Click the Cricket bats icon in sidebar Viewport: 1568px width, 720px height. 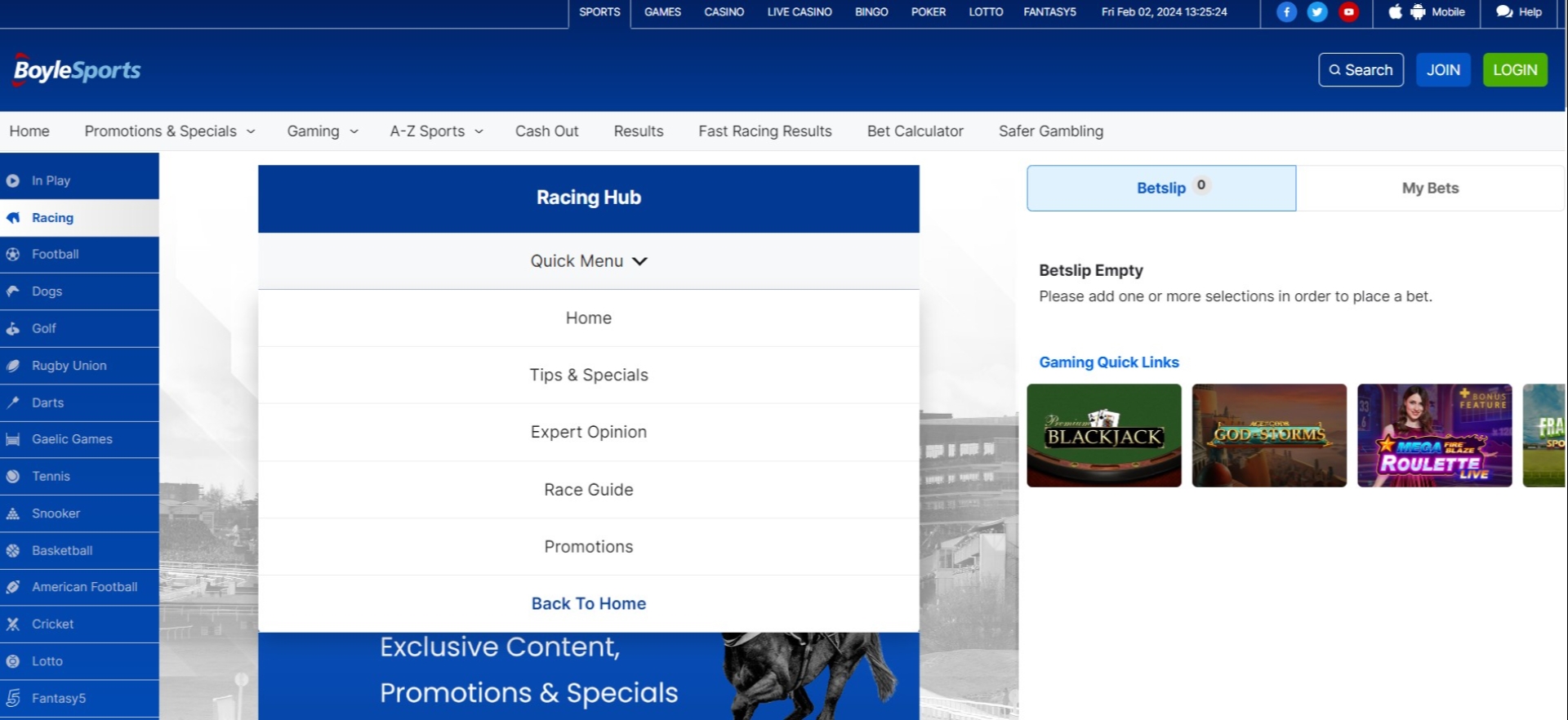click(x=13, y=624)
